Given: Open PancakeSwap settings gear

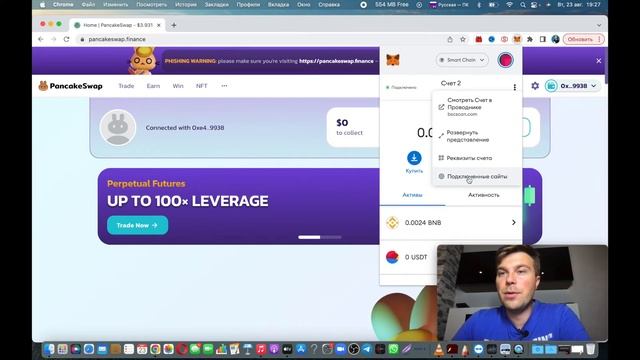Looking at the screenshot, I should point(535,86).
